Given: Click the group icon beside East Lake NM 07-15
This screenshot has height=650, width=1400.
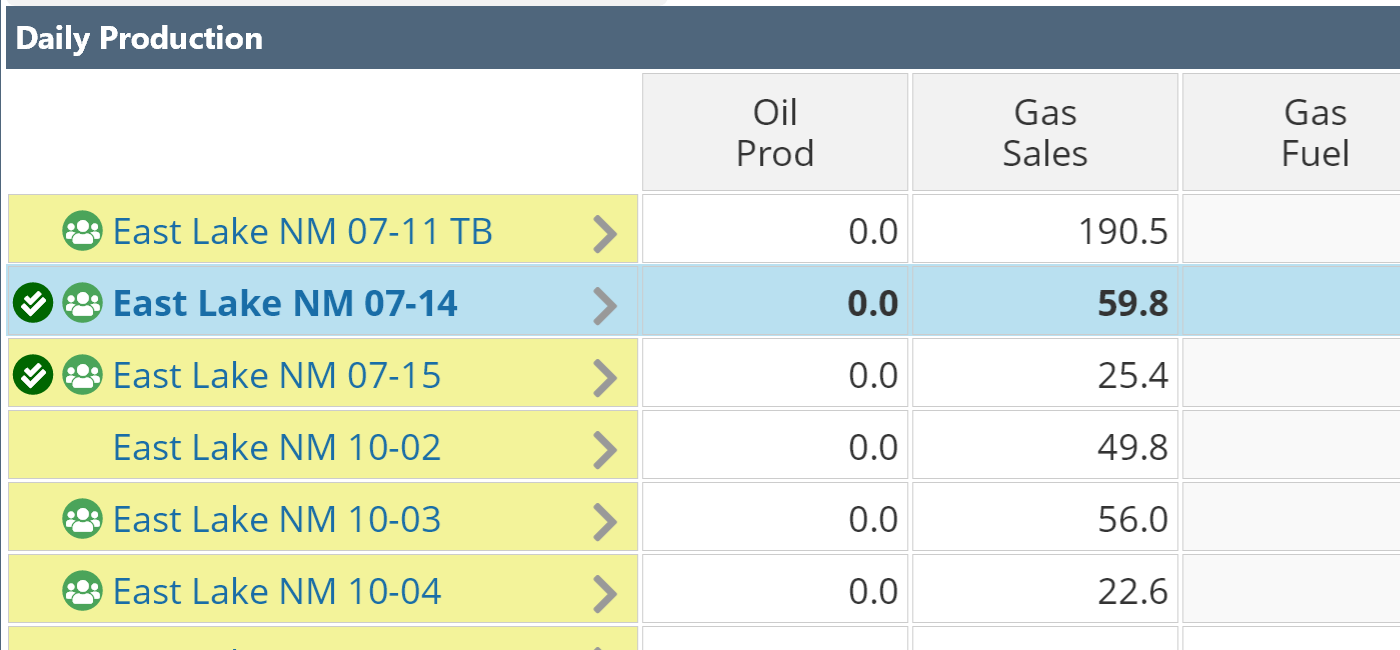Looking at the screenshot, I should pos(82,375).
